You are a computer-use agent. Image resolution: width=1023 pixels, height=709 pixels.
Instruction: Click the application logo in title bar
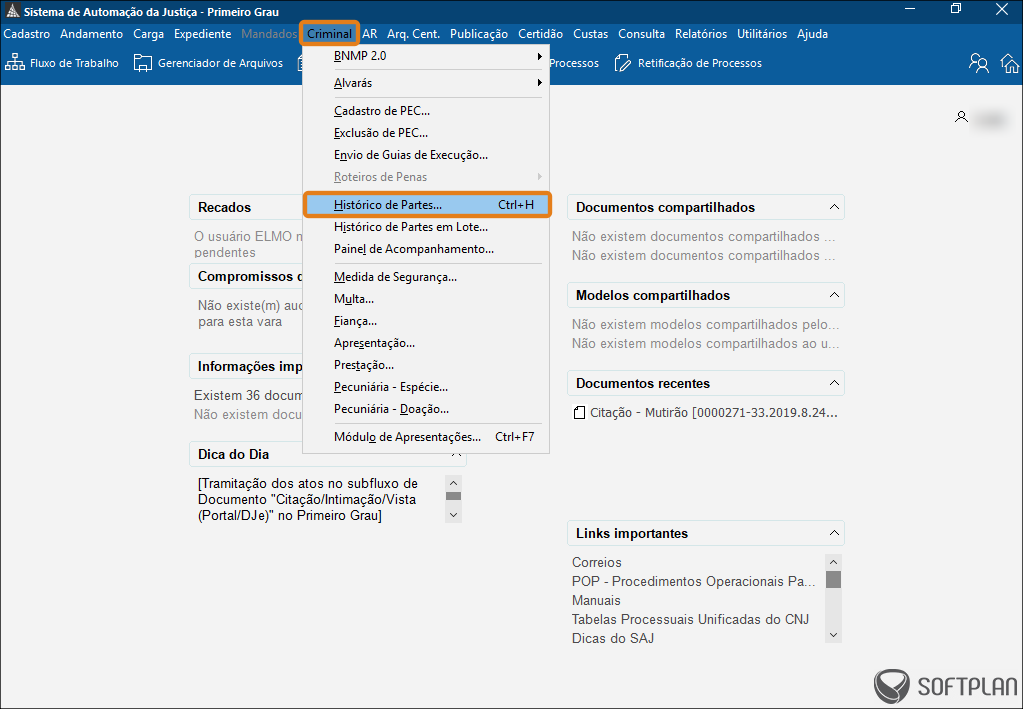(x=12, y=11)
